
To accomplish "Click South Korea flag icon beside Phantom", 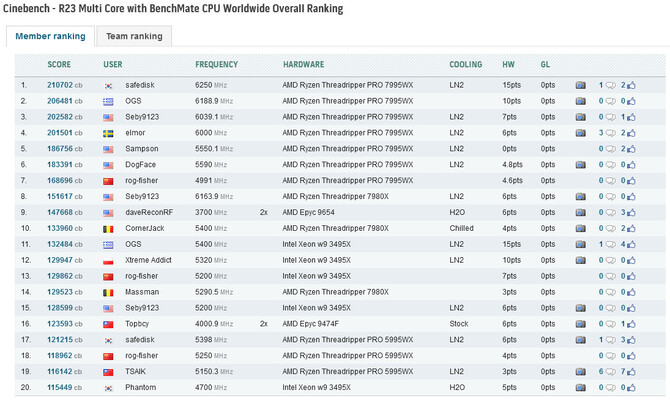I will coord(108,388).
